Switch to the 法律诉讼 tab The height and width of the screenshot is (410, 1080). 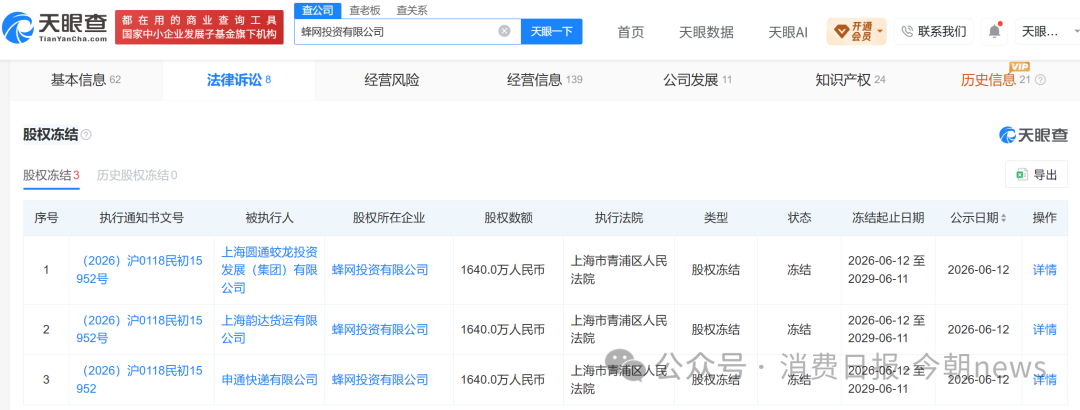coord(238,80)
